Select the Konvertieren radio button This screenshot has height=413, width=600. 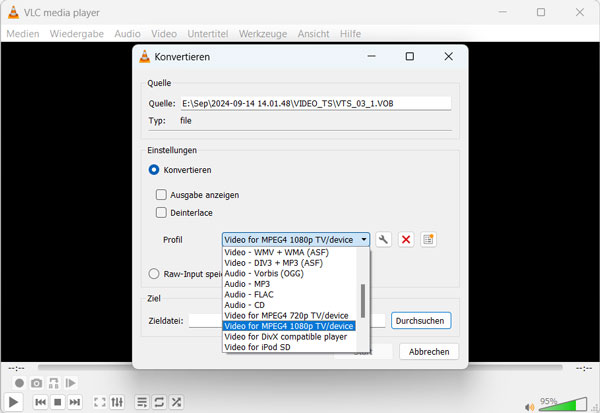[154, 170]
